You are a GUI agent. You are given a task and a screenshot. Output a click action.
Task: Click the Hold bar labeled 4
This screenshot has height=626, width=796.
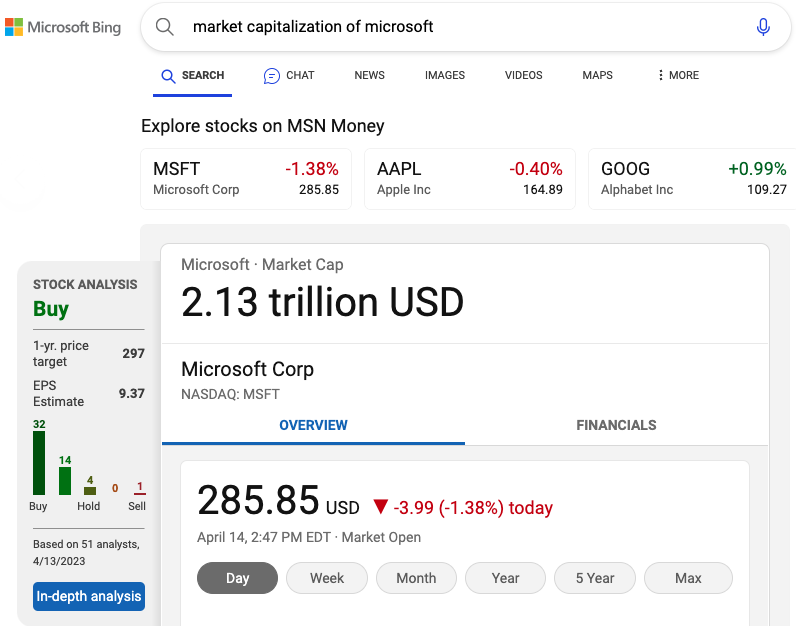point(90,490)
